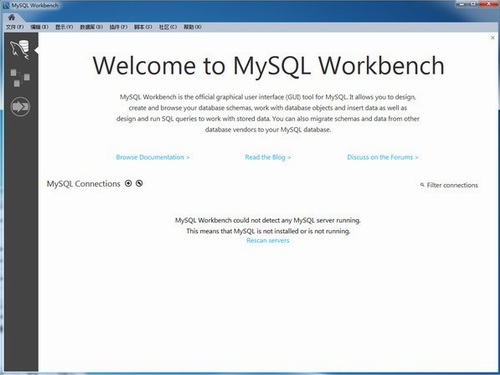500x375 pixels.
Task: Click the Discuss on the Forums link
Action: click(383, 157)
